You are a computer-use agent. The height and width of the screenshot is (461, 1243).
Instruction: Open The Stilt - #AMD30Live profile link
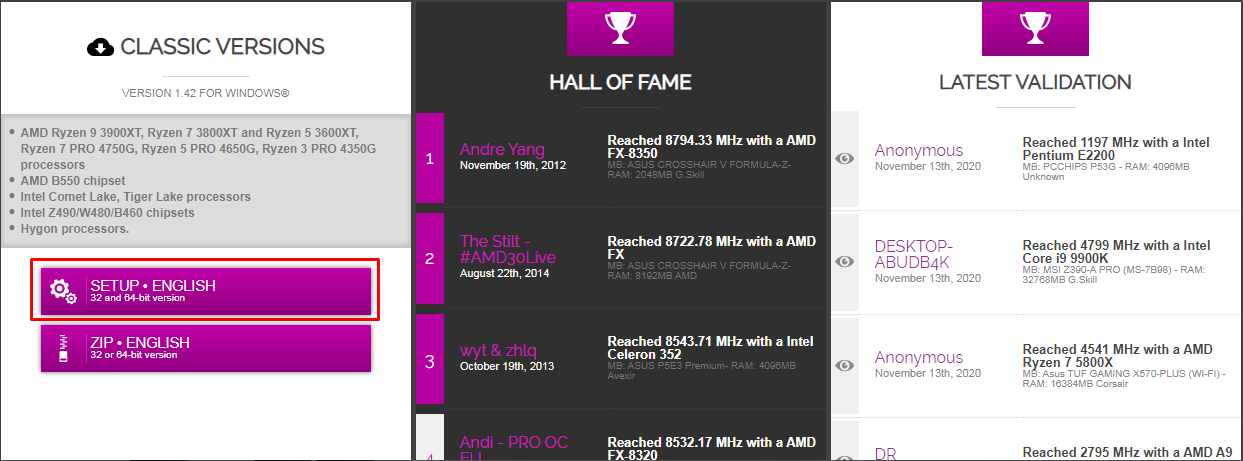(508, 249)
